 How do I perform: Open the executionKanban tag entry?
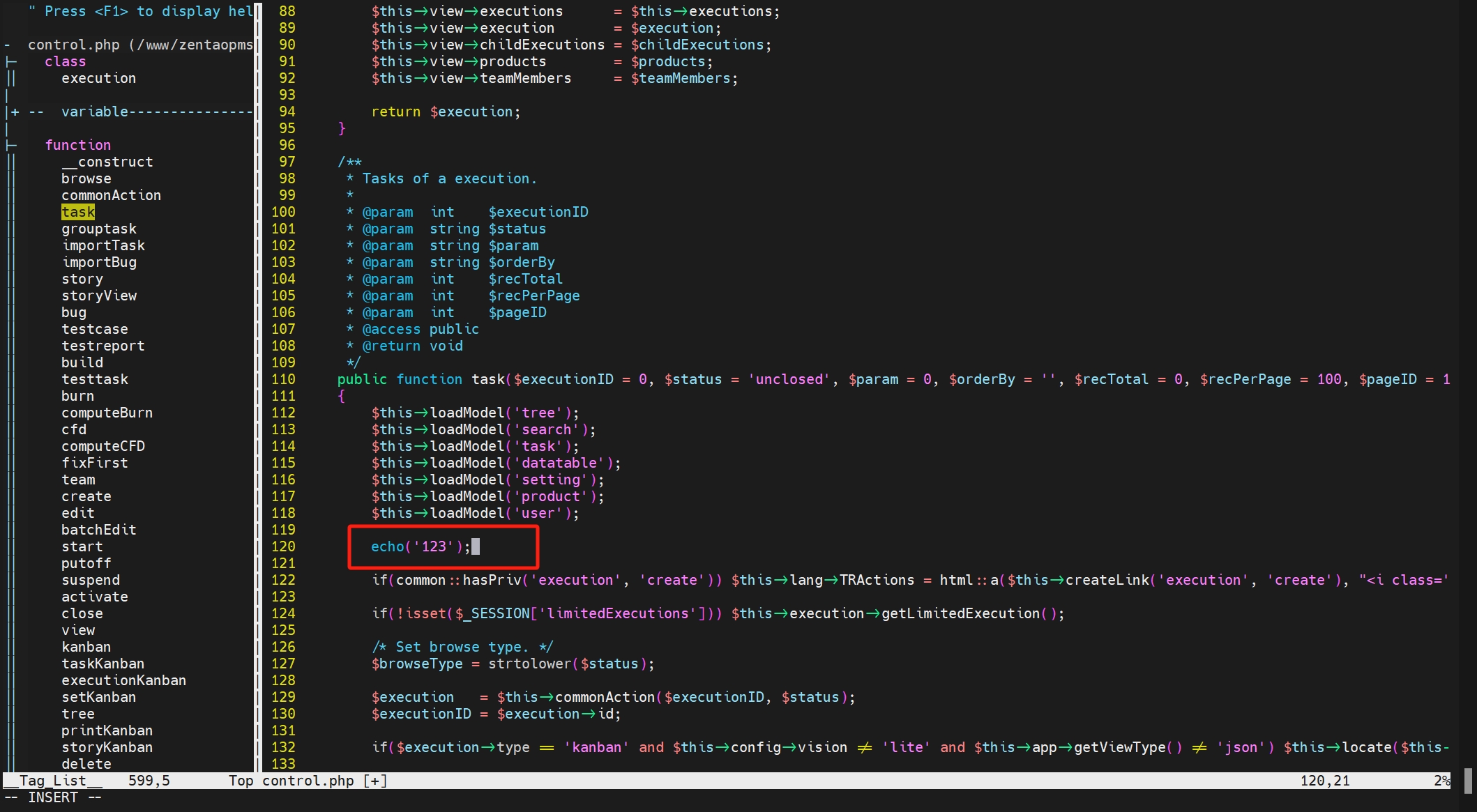point(123,680)
